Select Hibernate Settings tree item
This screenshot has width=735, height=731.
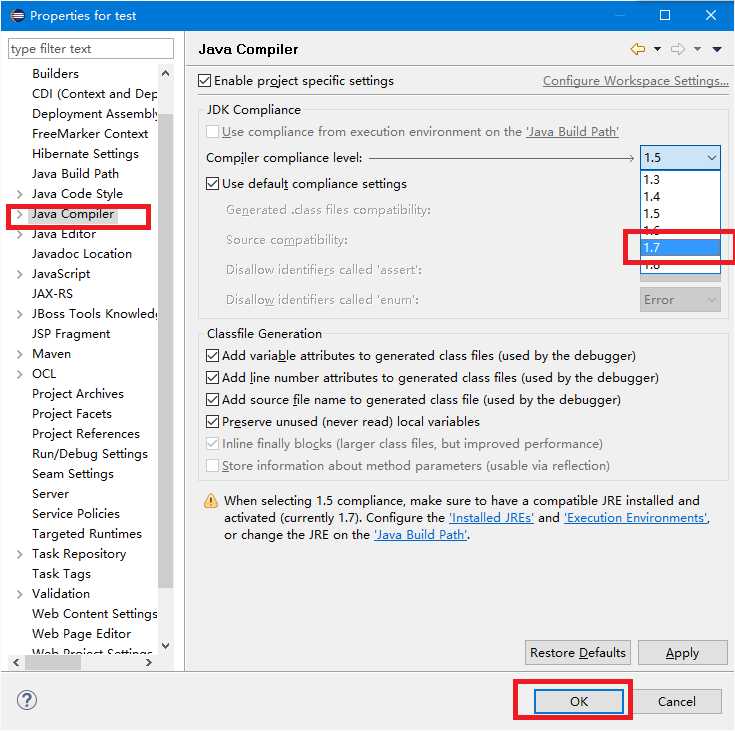(85, 154)
